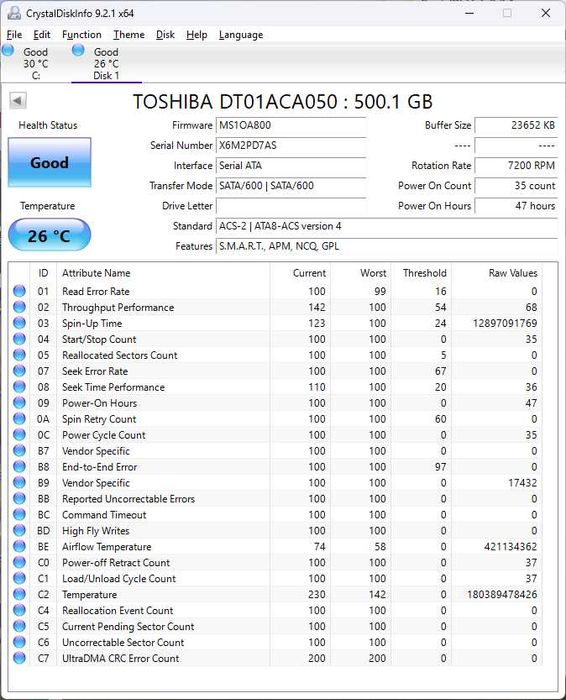The height and width of the screenshot is (700, 566).
Task: Click the Power On Count value 35 count
Action: (x=516, y=186)
